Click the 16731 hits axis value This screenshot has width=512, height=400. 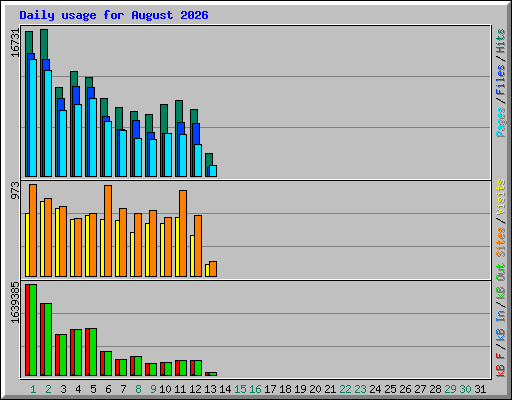[x=15, y=43]
